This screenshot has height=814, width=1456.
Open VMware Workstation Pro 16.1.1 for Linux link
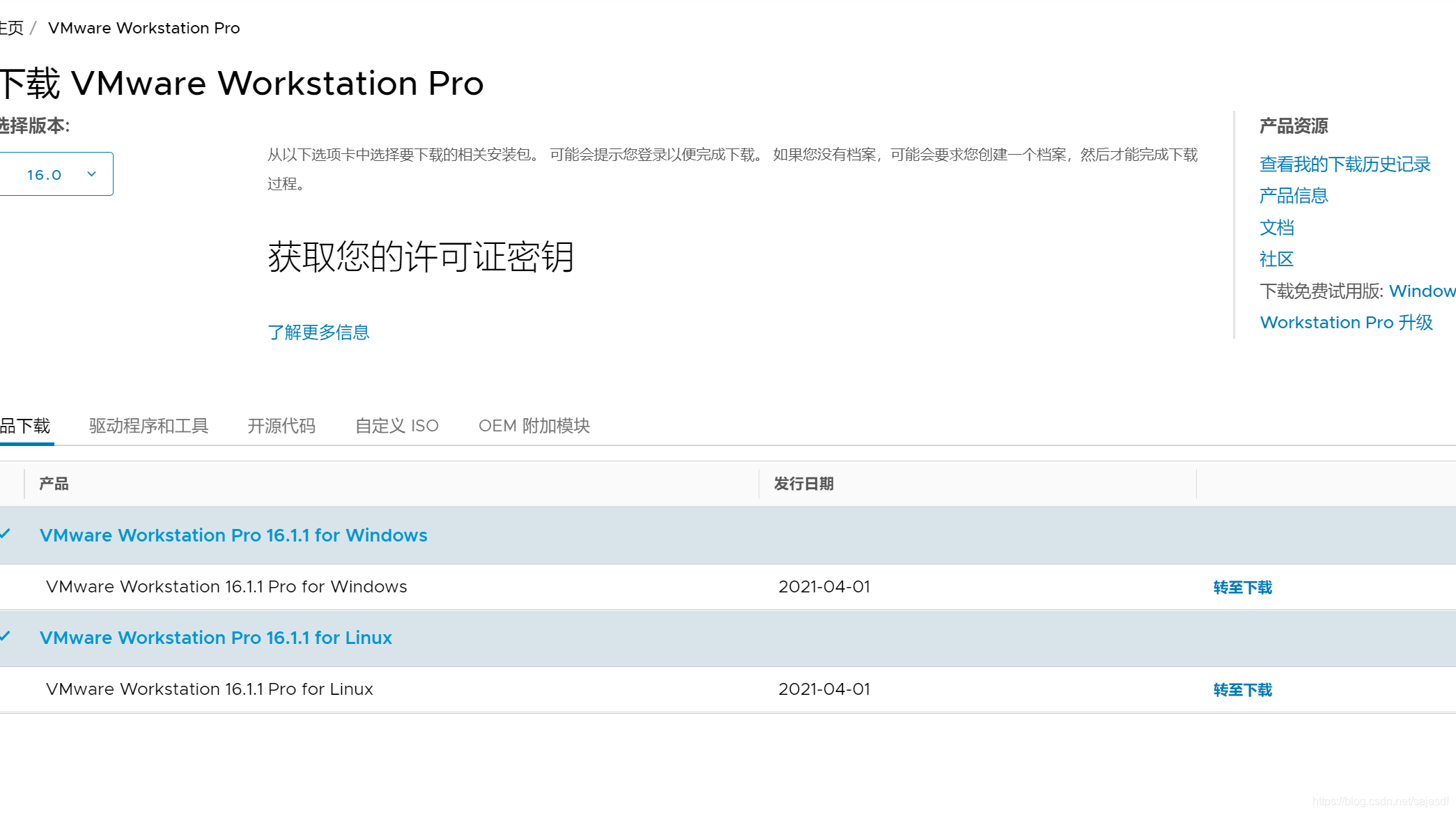tap(216, 638)
